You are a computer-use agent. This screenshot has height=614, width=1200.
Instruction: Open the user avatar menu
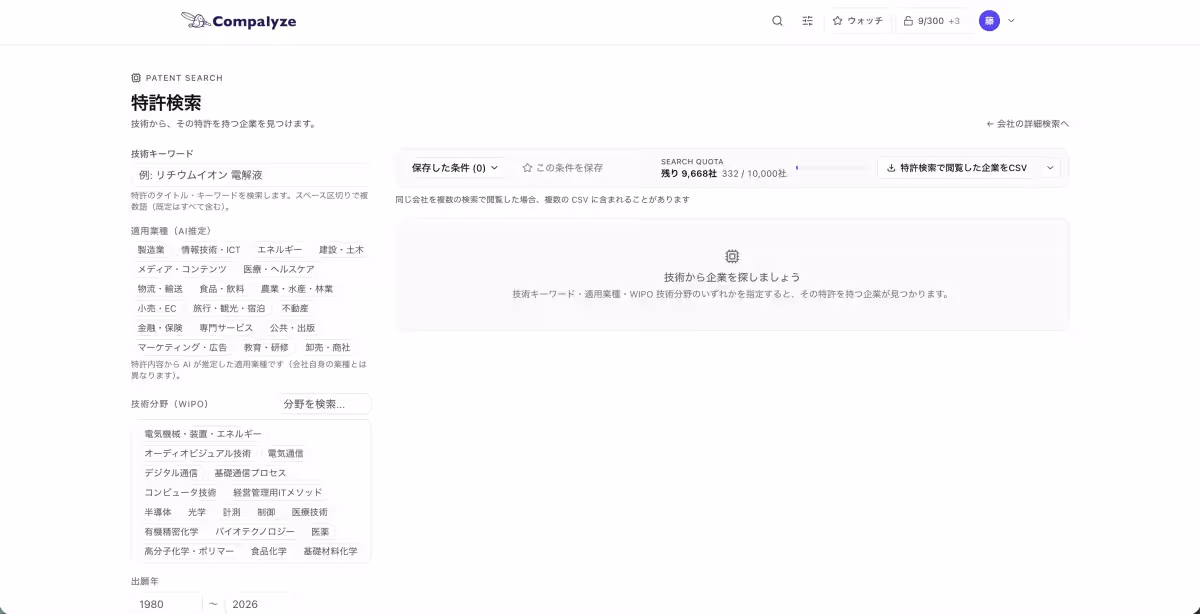tap(989, 21)
